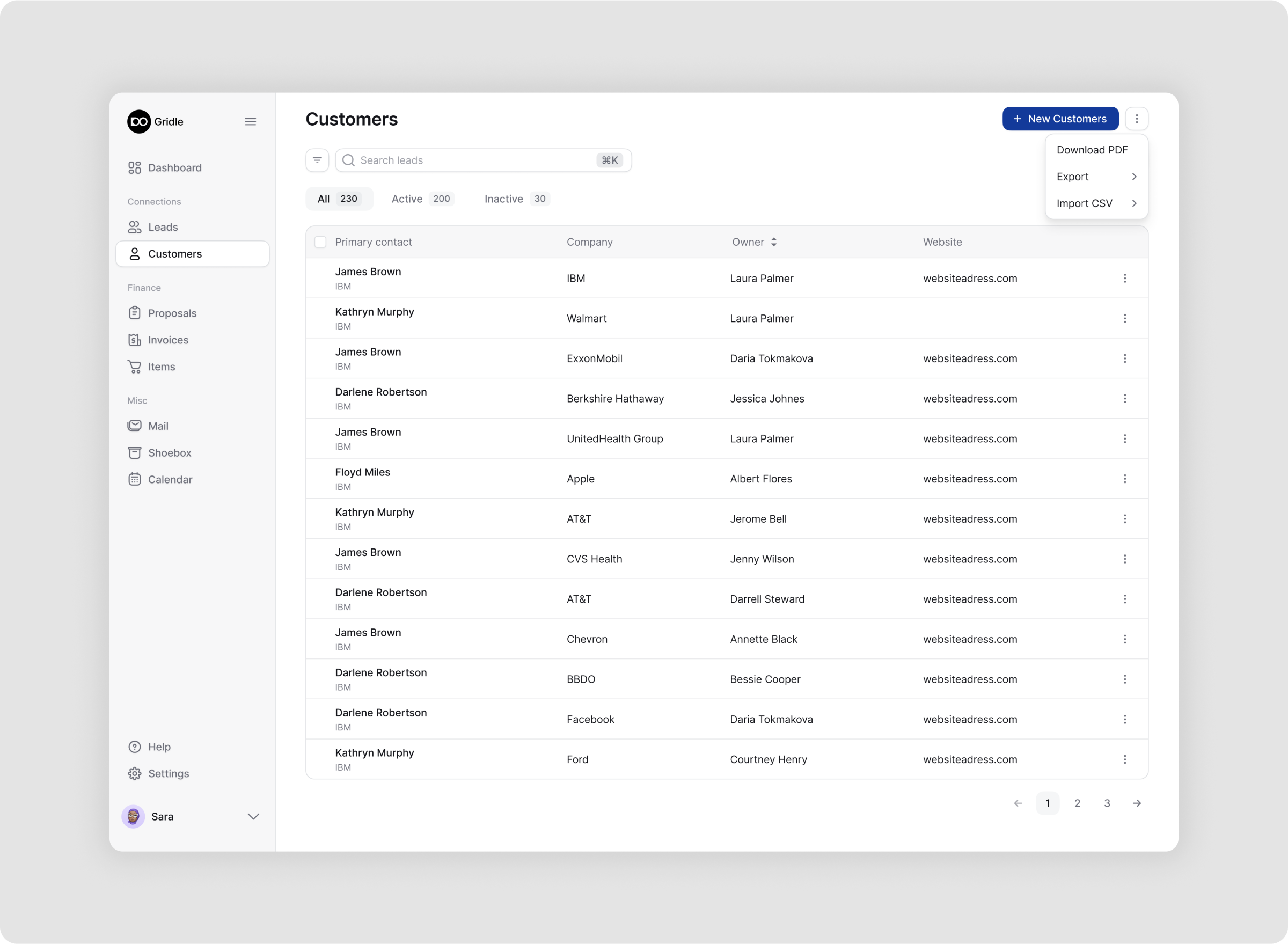Viewport: 1288px width, 944px height.
Task: Click the BBDO company cell
Action: point(581,679)
